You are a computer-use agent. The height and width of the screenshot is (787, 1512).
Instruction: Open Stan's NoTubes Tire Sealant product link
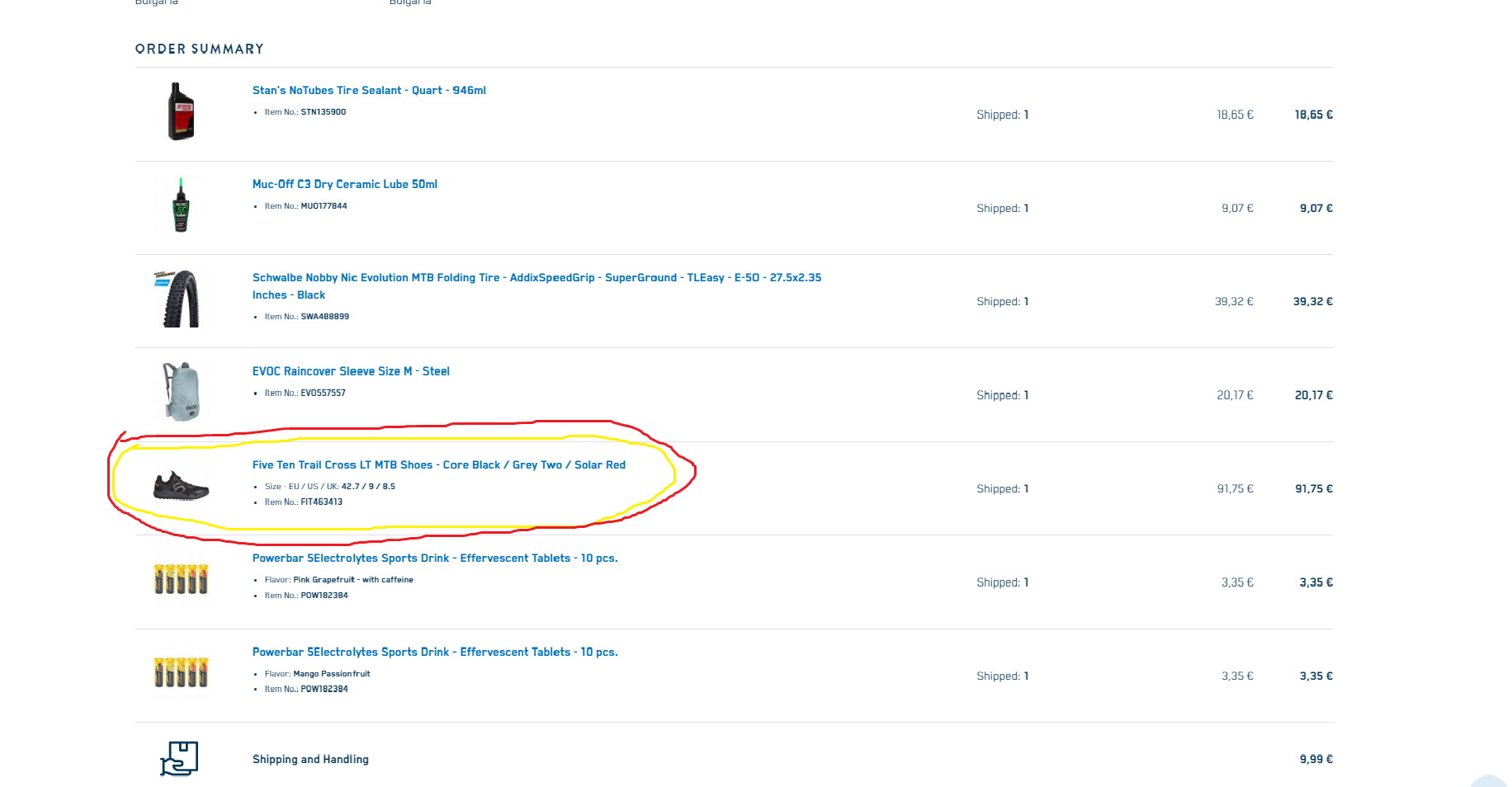pos(369,91)
